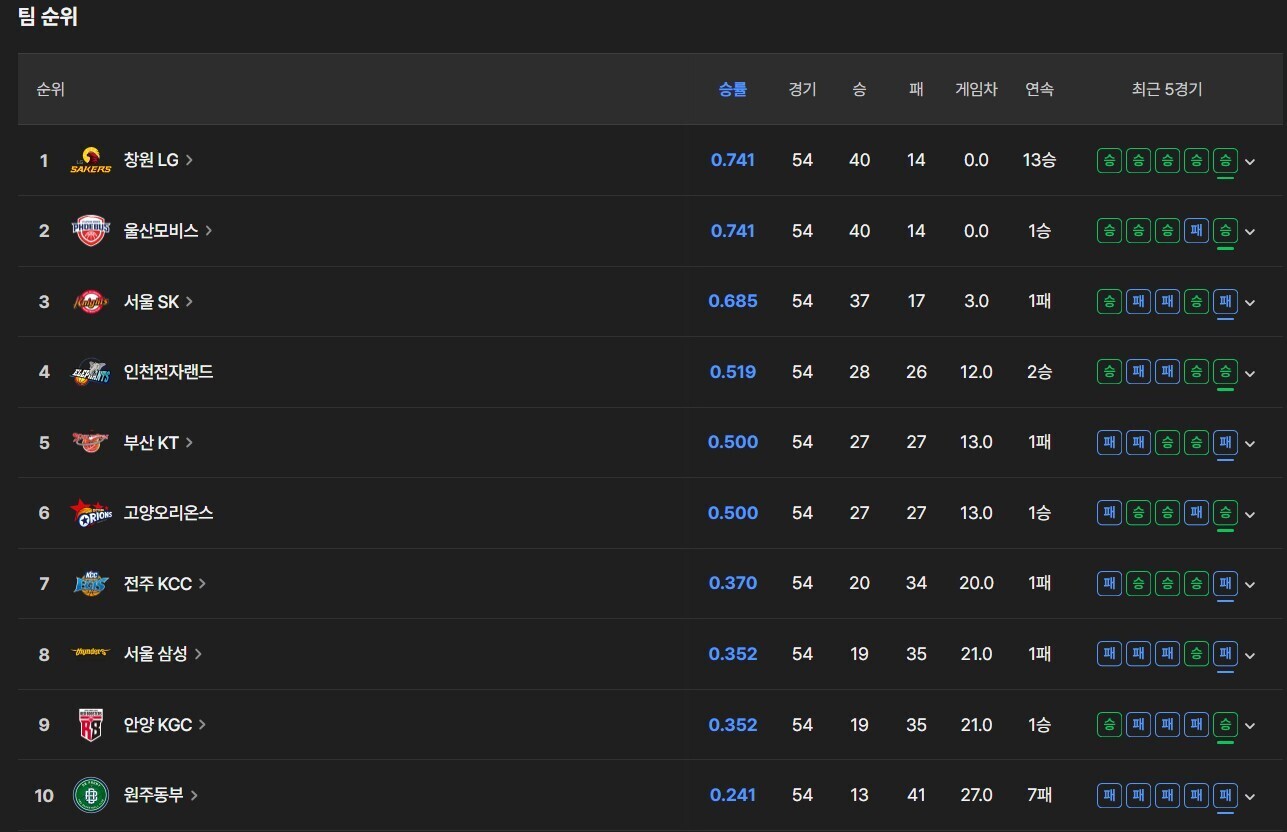Select the underlined latest 패 badge for 서울 SK
This screenshot has width=1287, height=832.
[x=1225, y=301]
